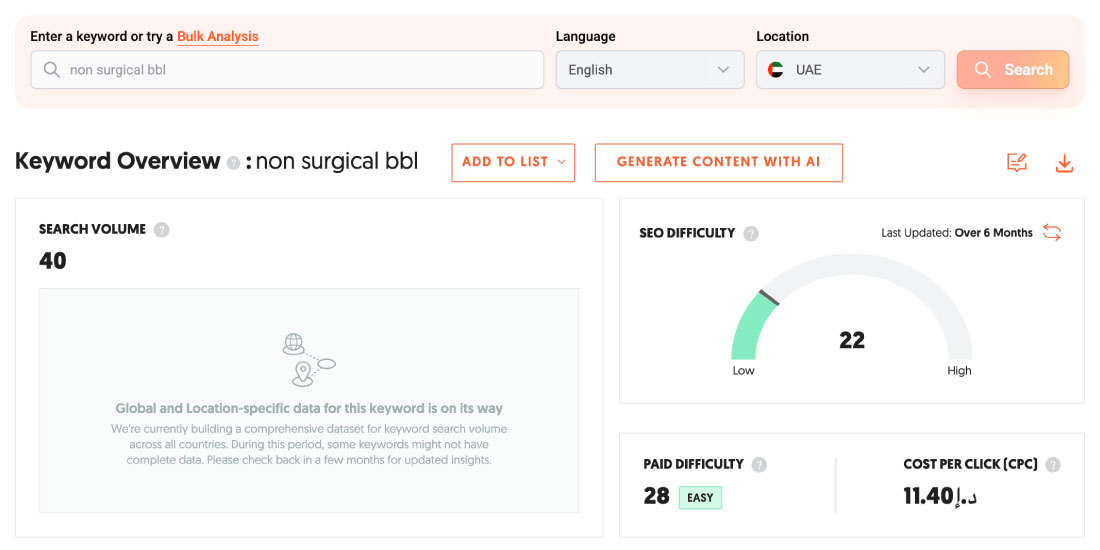The height and width of the screenshot is (550, 1100).
Task: Open the English language dropdown
Action: 650,70
